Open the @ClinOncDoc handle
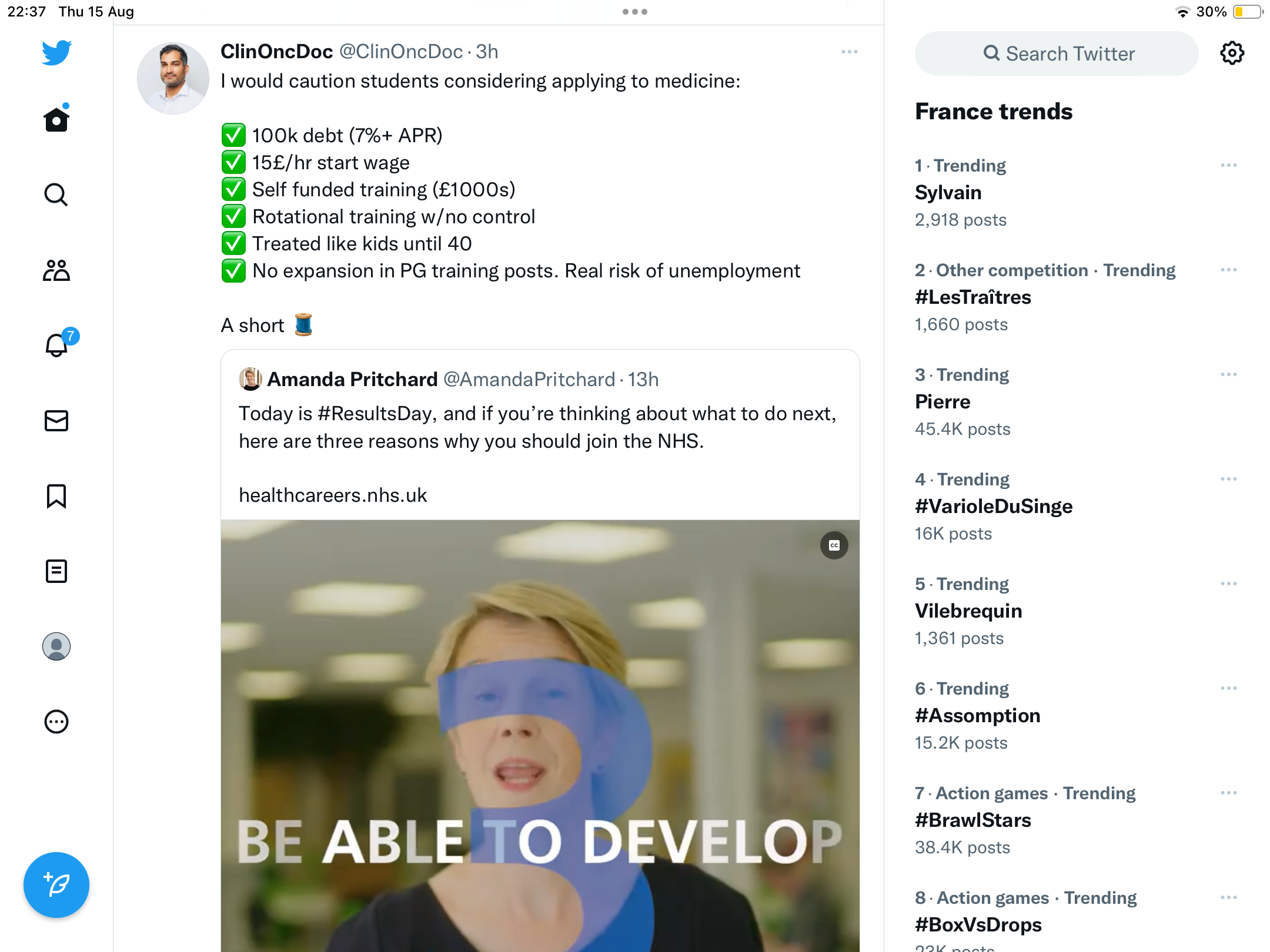Screen dimensions: 1270x952 pos(401,52)
